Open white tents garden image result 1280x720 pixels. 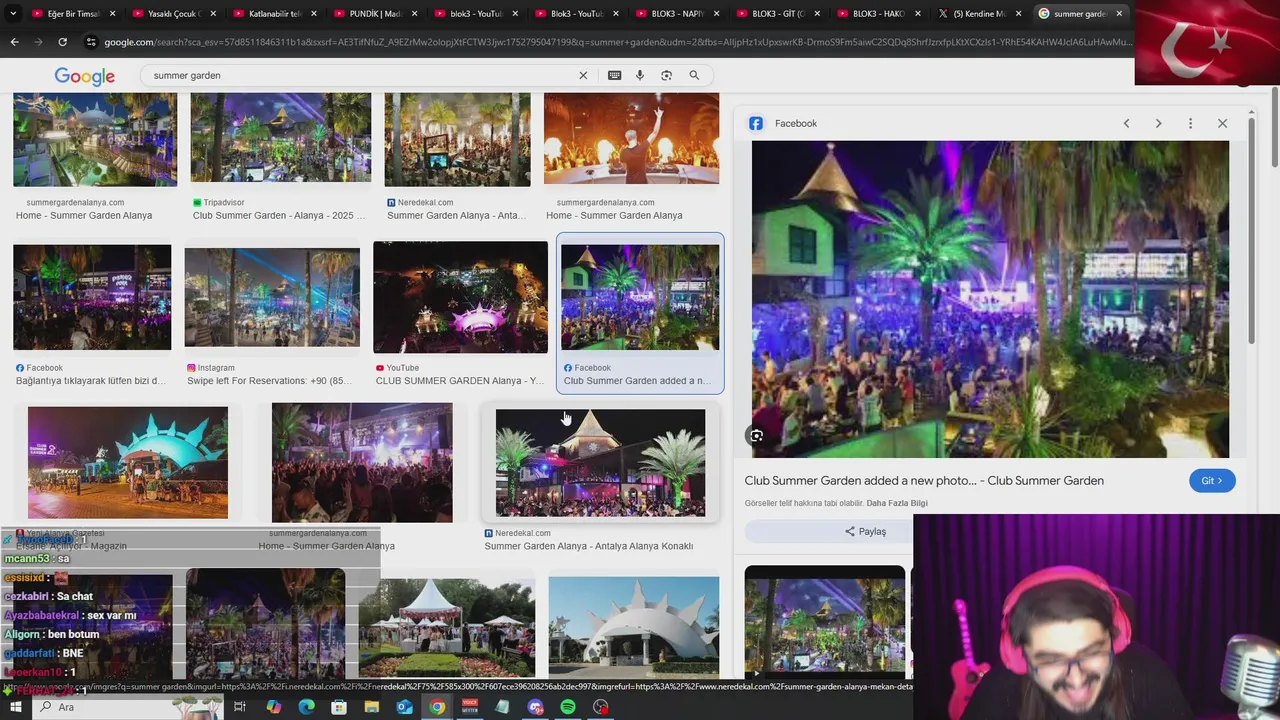click(446, 627)
